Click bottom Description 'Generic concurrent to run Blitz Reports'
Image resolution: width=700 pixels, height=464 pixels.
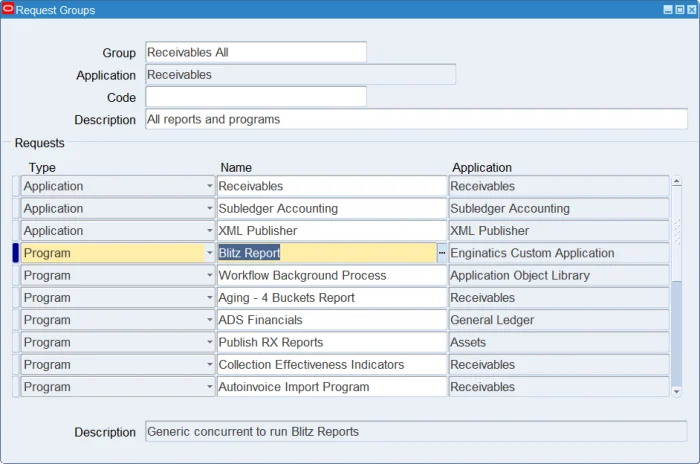tap(416, 431)
